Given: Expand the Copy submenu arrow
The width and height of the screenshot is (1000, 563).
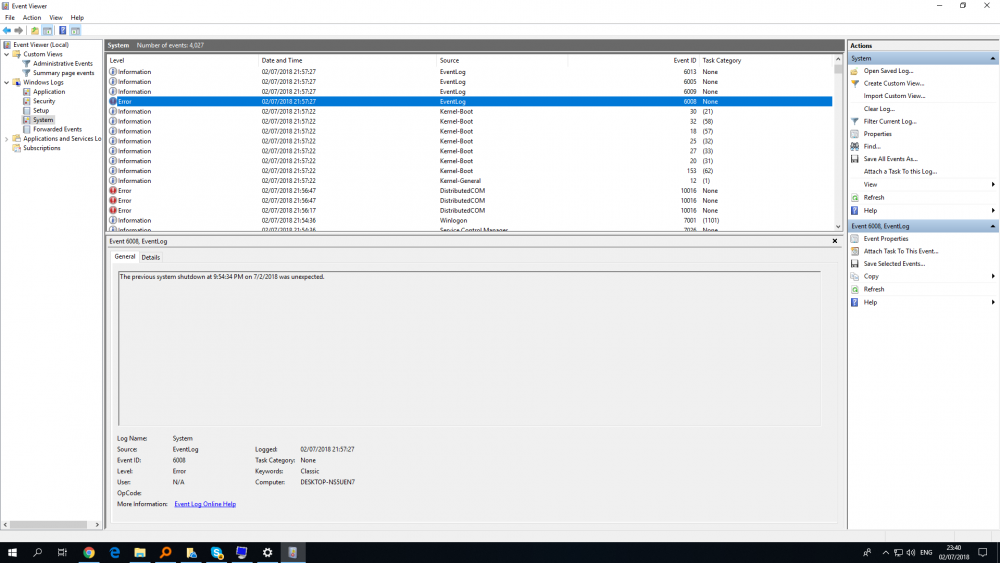Looking at the screenshot, I should [x=993, y=276].
